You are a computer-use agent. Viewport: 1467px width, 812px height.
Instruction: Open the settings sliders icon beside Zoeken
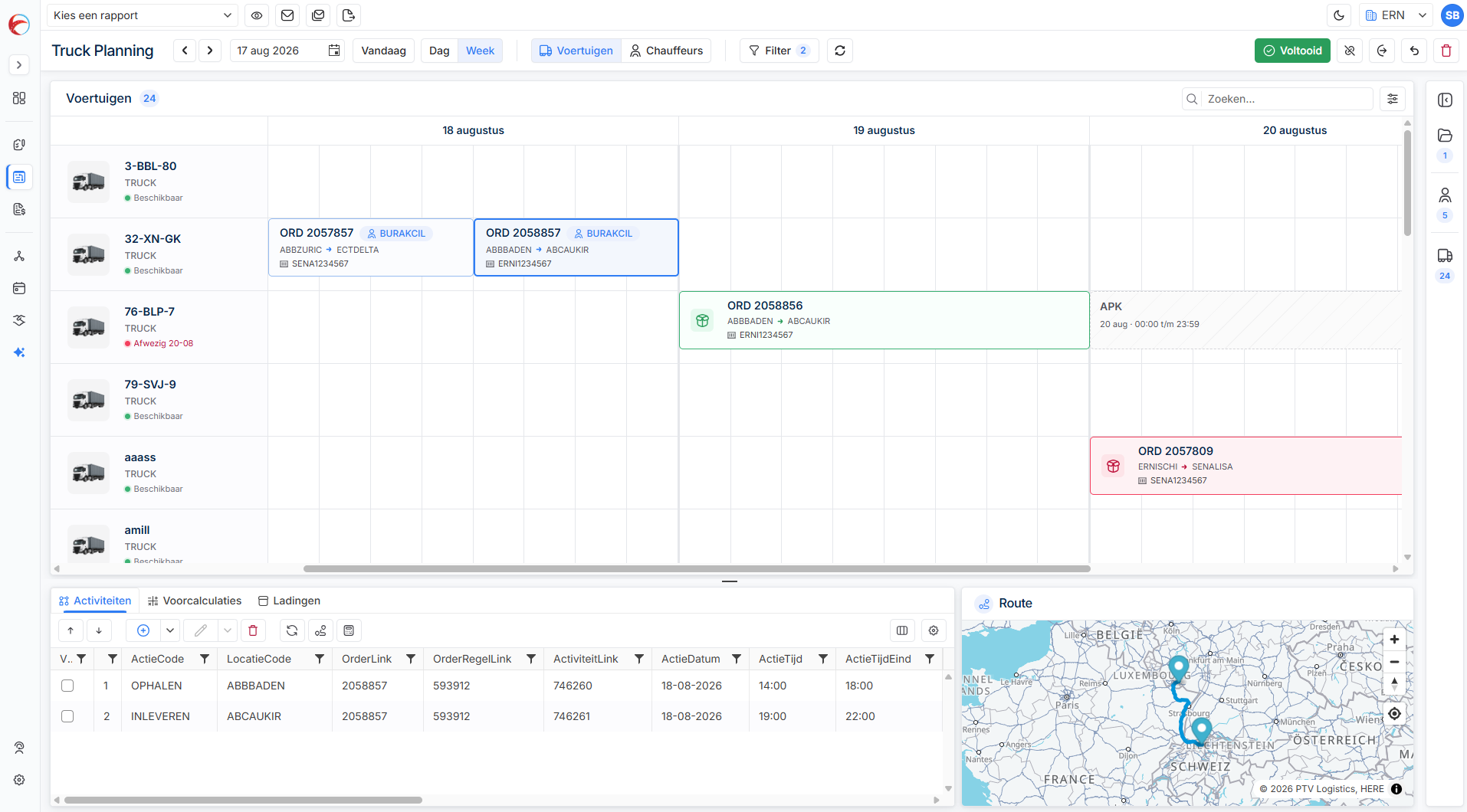(x=1393, y=99)
